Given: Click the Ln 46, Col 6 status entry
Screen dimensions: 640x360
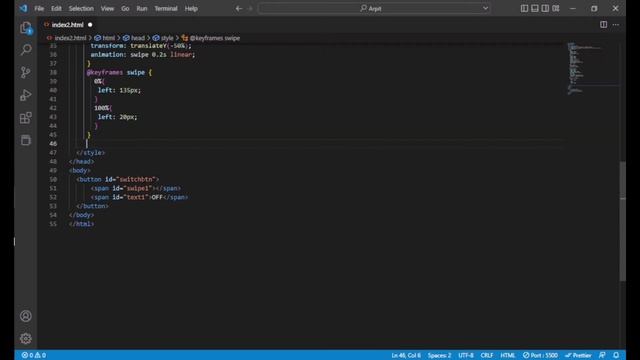Looking at the screenshot, I should click(x=406, y=355).
